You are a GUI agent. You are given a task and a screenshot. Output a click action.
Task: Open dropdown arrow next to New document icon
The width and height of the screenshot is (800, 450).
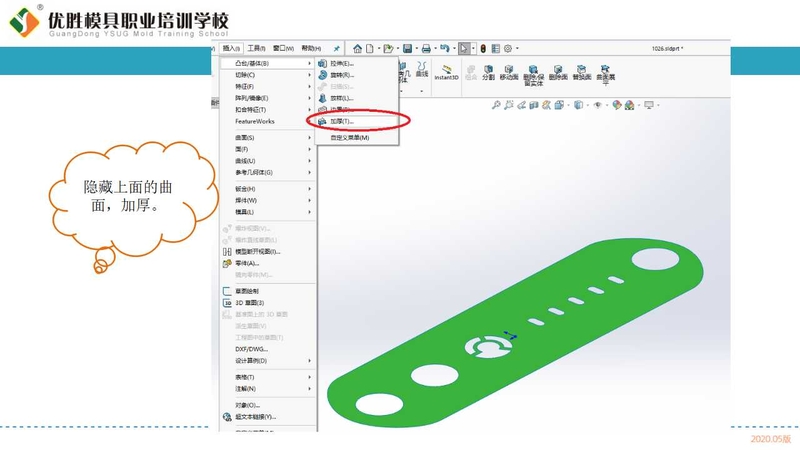coord(379,48)
